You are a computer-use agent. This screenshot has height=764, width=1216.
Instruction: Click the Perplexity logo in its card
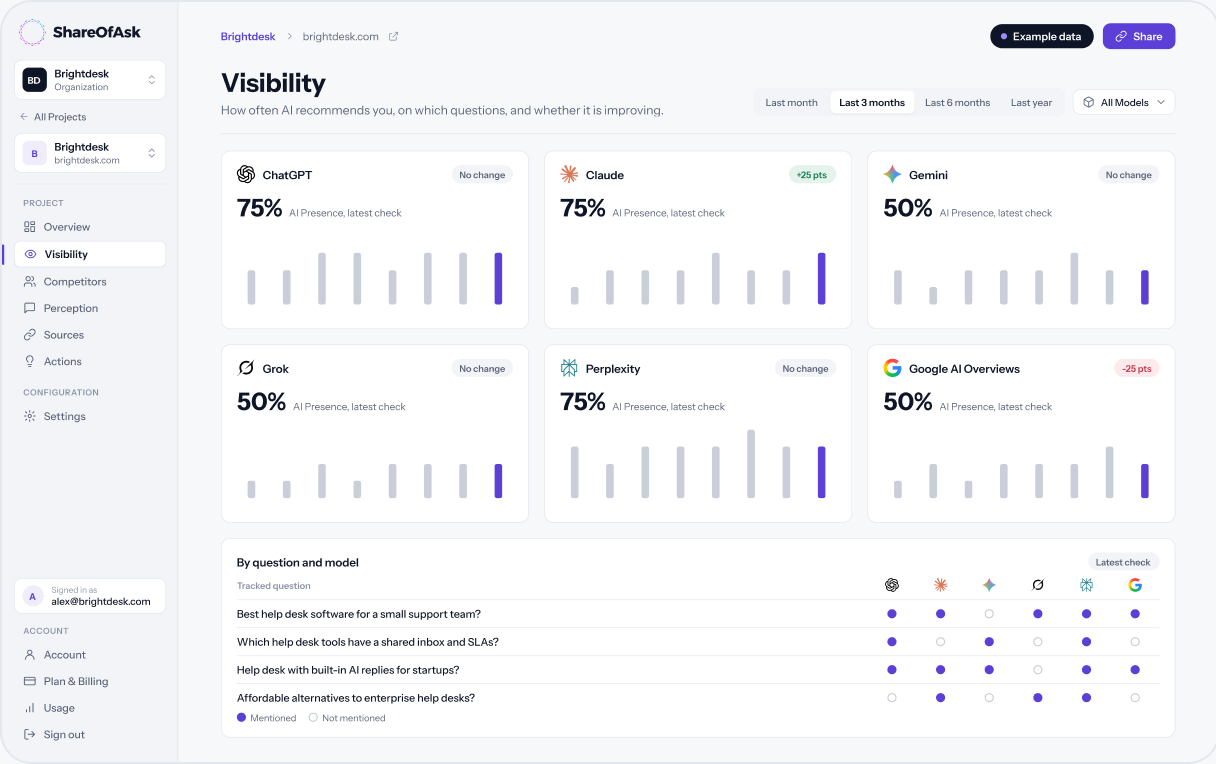tap(569, 369)
